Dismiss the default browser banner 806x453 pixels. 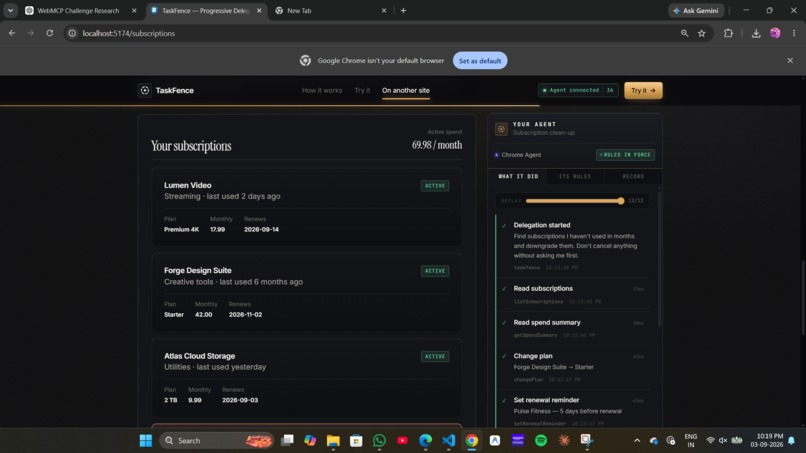point(790,60)
